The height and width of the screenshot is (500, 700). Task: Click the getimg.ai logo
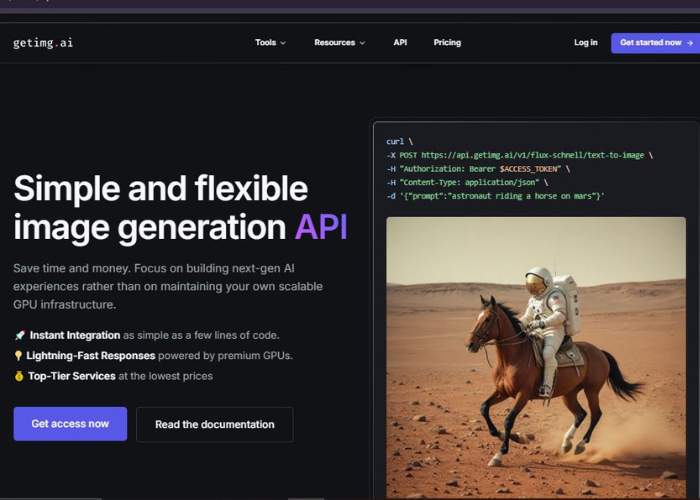(43, 43)
